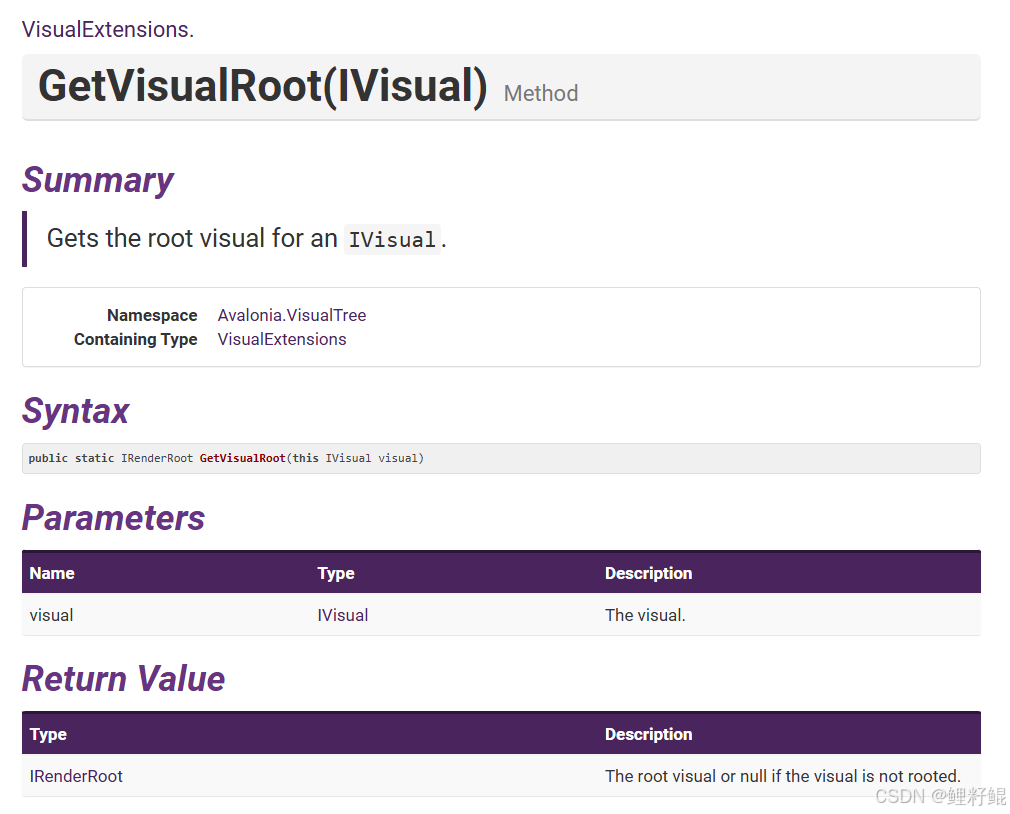Select the Syntax section heading

click(x=75, y=412)
